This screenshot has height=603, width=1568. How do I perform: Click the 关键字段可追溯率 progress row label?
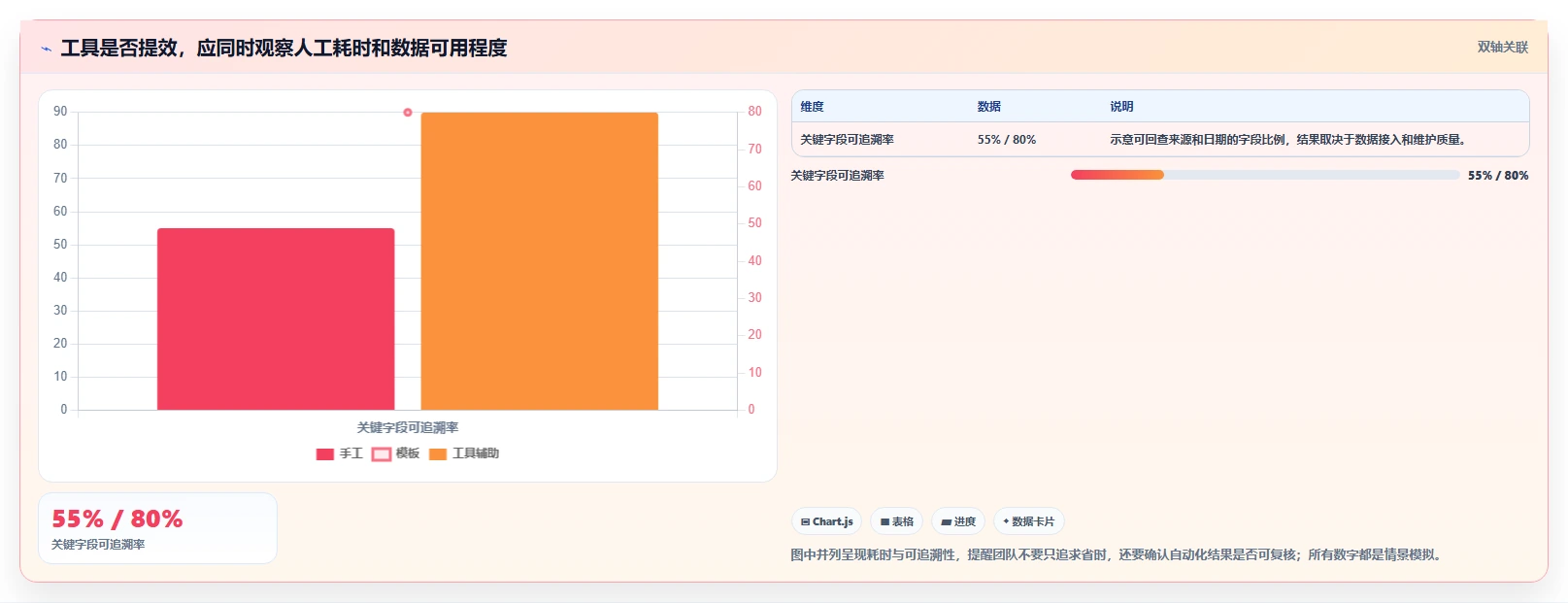click(837, 176)
